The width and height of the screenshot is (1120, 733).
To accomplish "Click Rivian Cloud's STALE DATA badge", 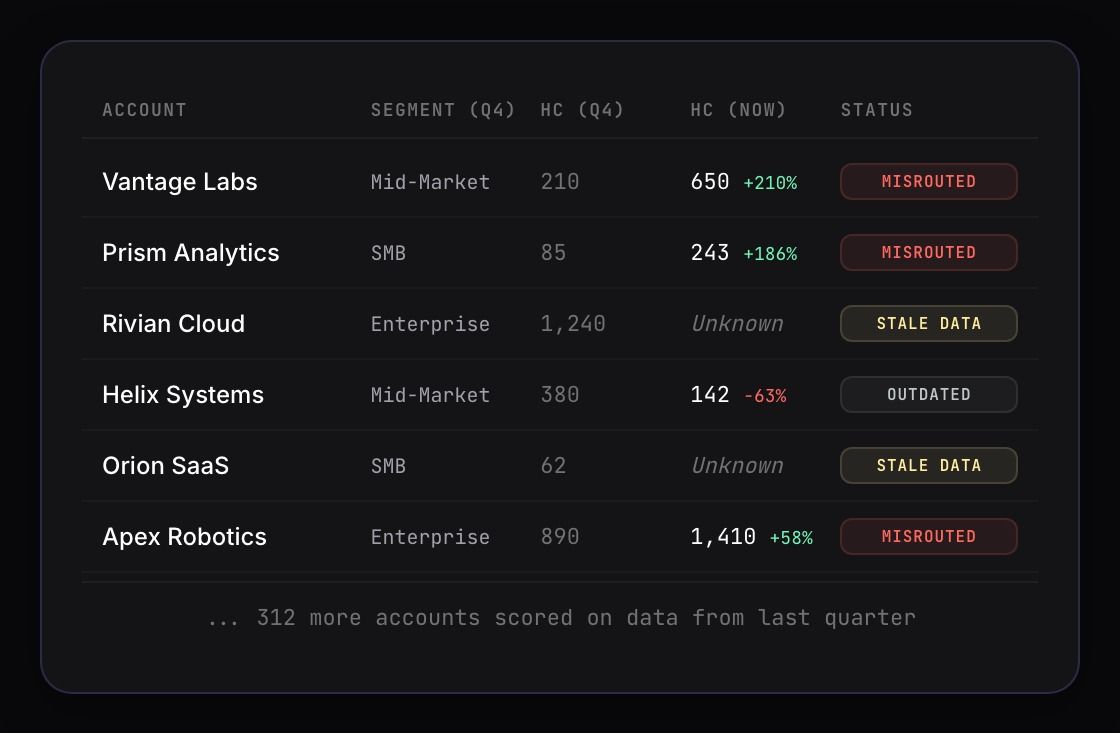I will (x=929, y=324).
